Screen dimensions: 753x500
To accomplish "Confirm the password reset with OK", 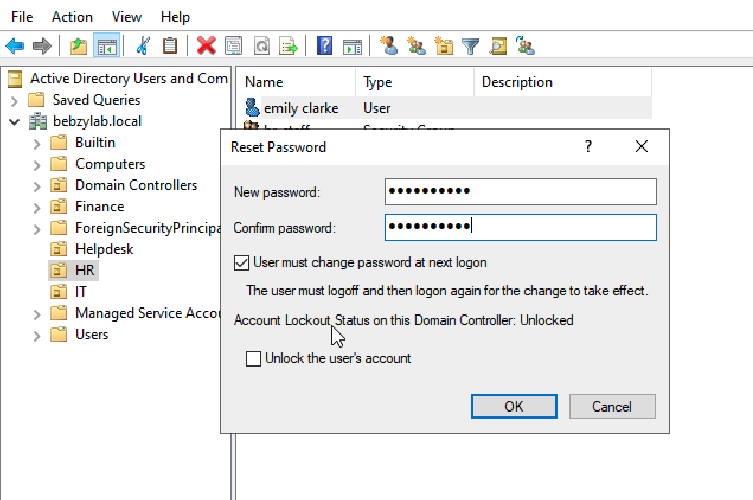I will pos(514,406).
